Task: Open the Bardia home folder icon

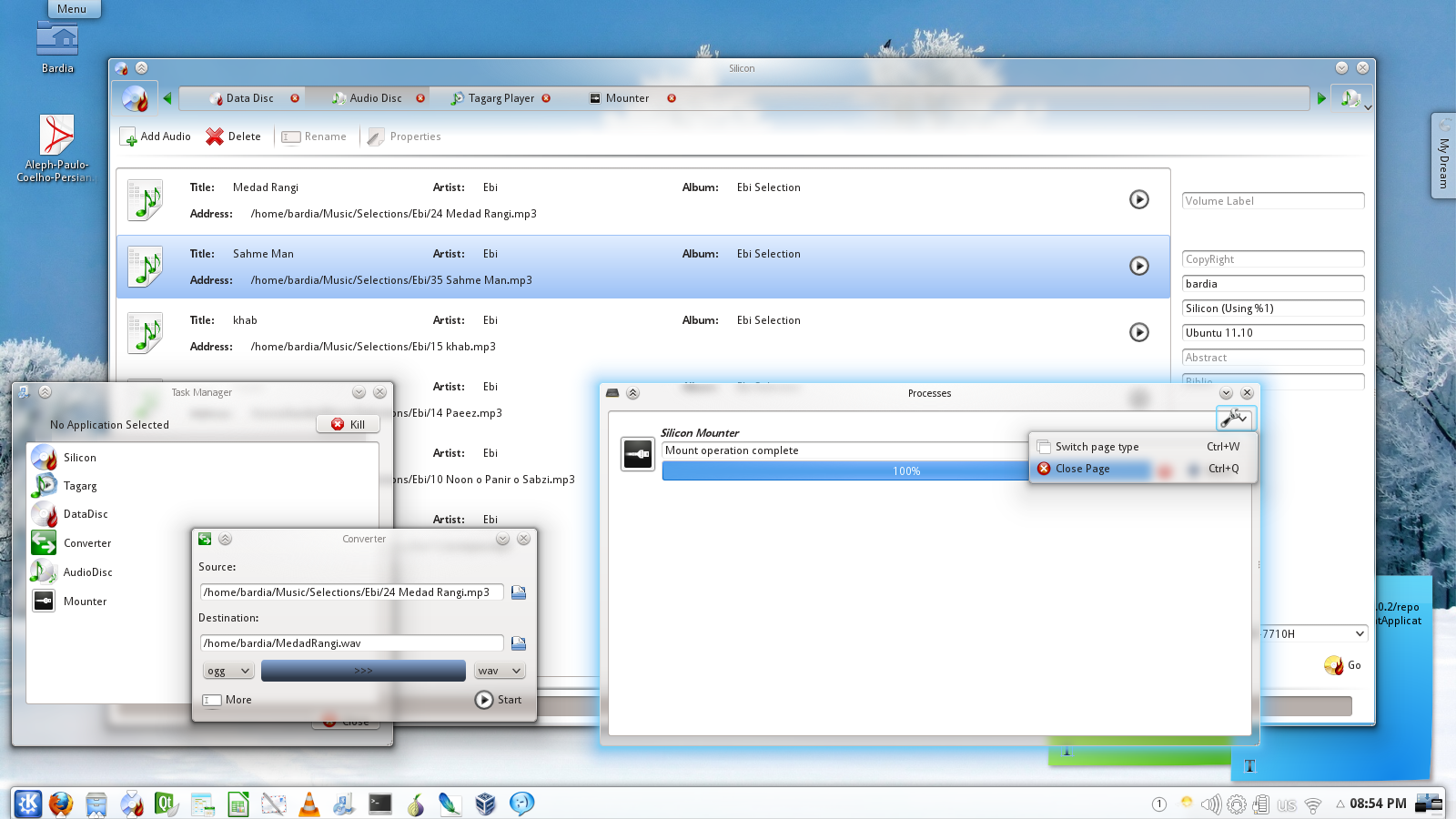Action: click(57, 47)
